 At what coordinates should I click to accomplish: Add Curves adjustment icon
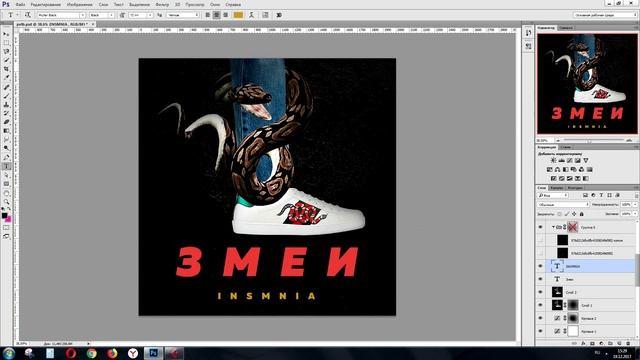(x=569, y=160)
